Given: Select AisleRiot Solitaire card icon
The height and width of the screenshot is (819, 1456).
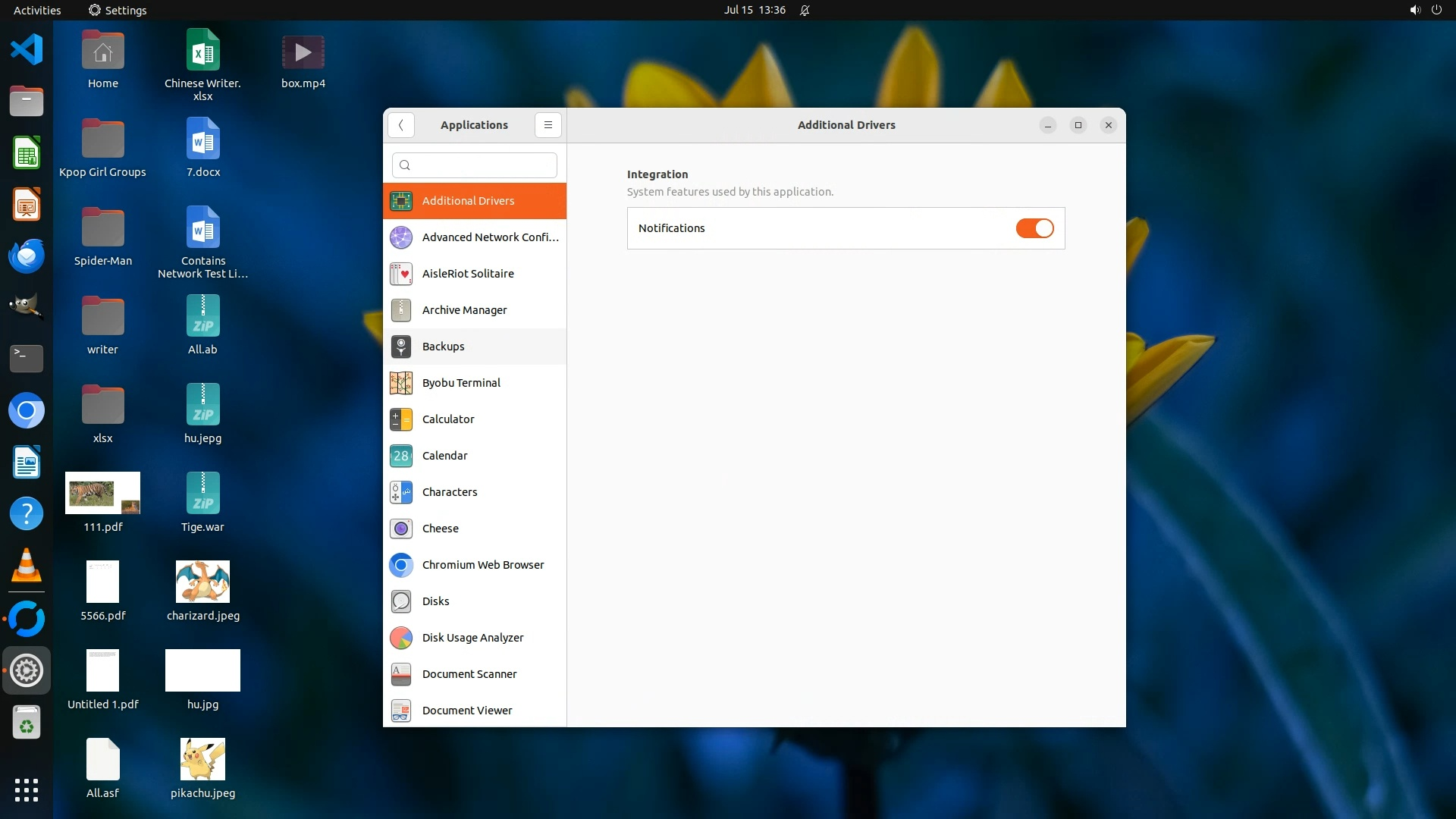Looking at the screenshot, I should (401, 274).
